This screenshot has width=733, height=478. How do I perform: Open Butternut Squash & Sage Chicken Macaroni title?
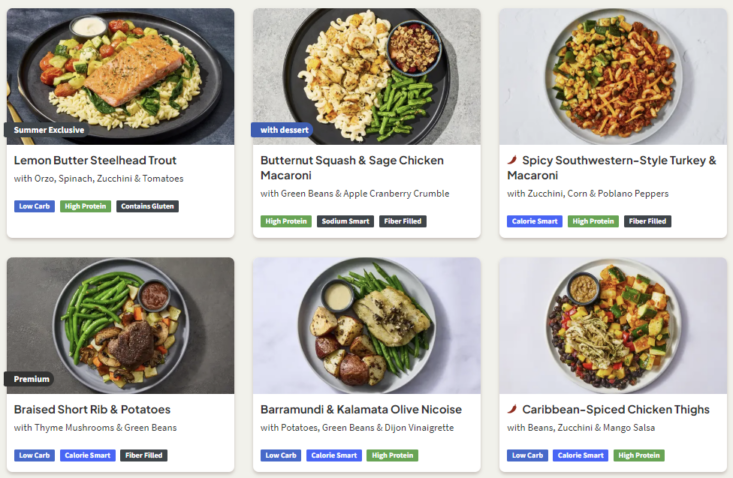[x=352, y=168]
